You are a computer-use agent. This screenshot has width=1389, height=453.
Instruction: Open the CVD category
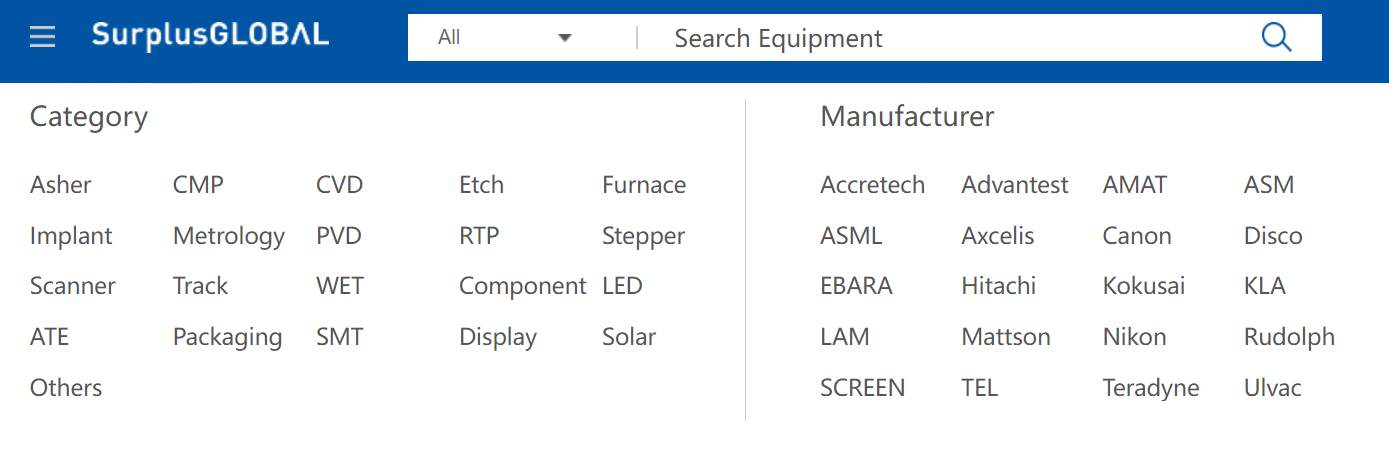click(340, 185)
